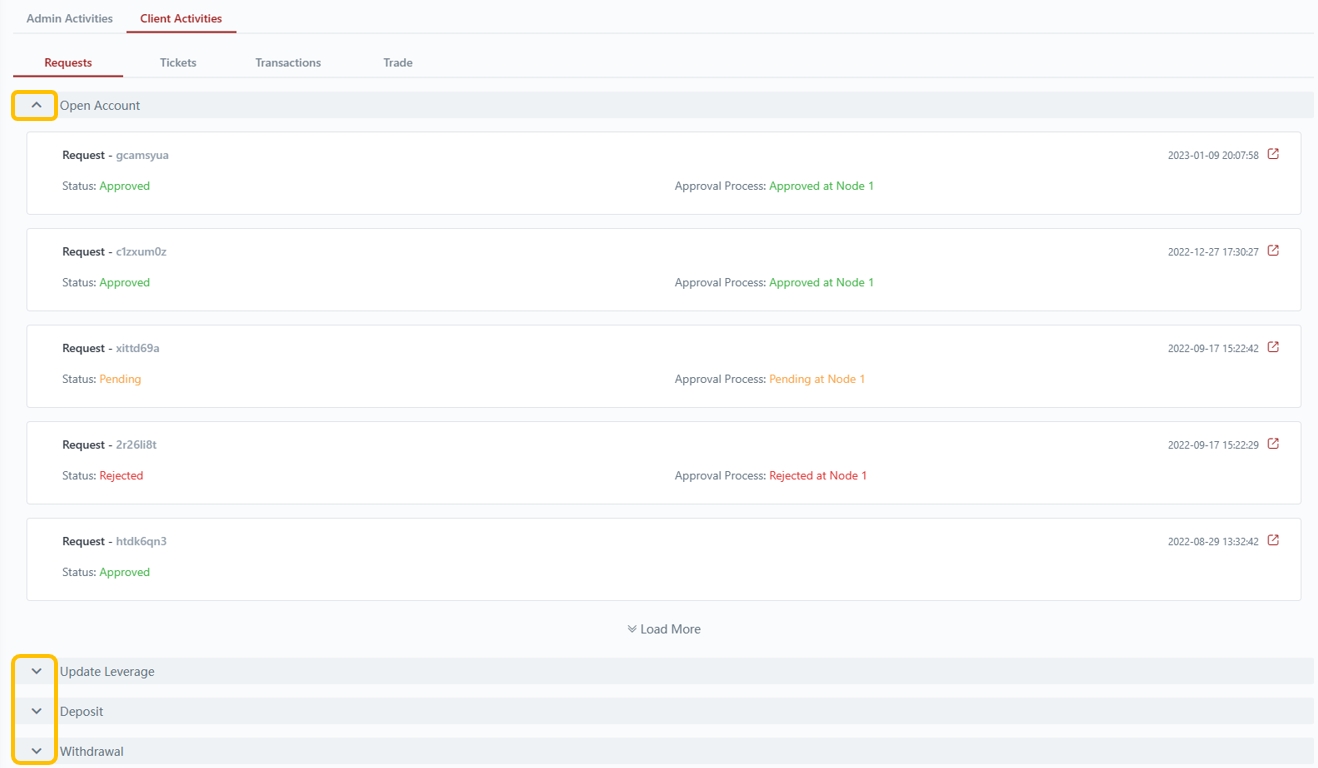Screen dimensions: 1318x768
Task: Open external link for request htdk6qn3
Action: 1273,540
